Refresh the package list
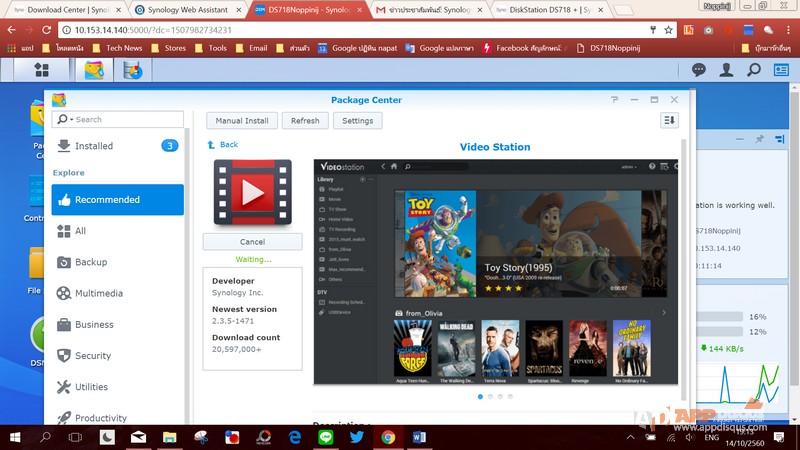 click(x=305, y=121)
